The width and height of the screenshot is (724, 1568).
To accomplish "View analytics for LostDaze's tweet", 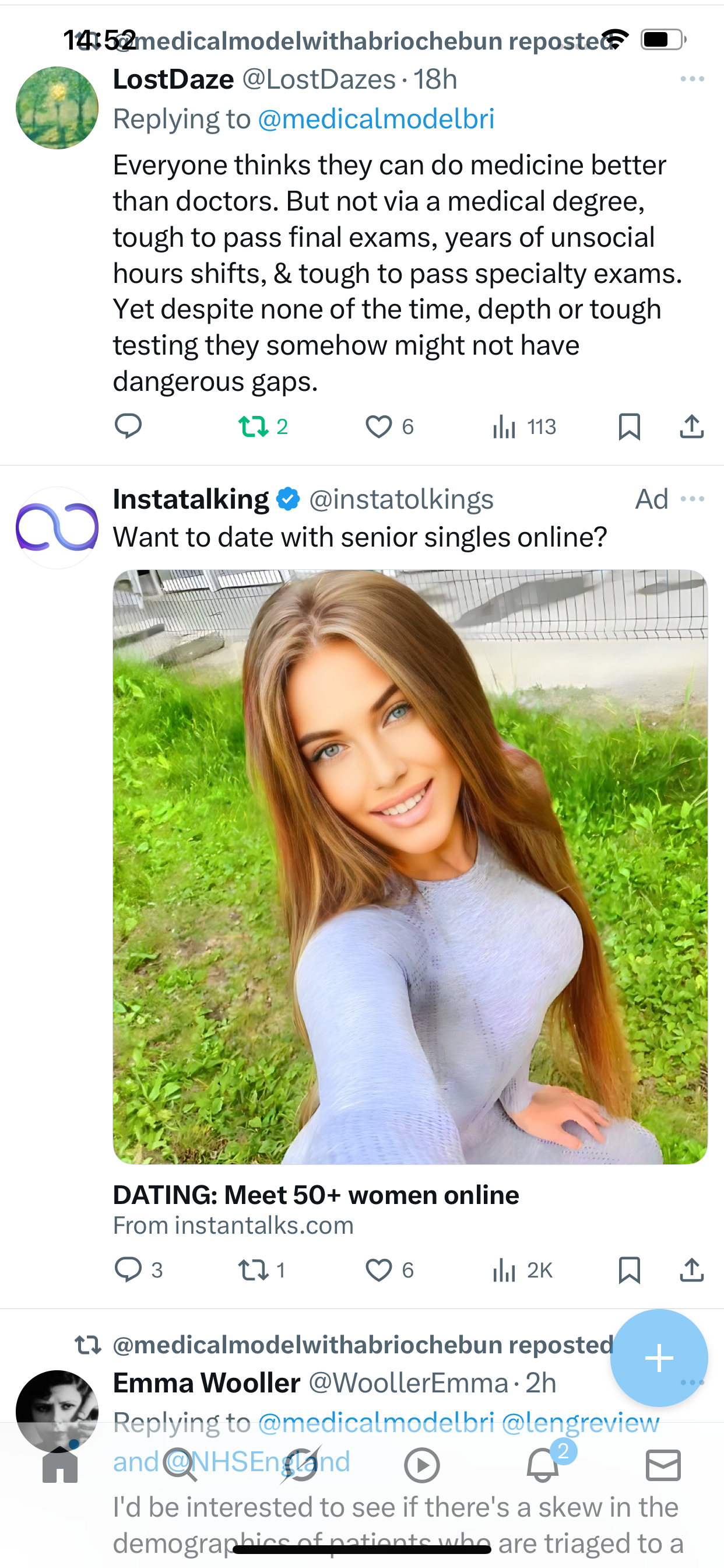I will 505,426.
